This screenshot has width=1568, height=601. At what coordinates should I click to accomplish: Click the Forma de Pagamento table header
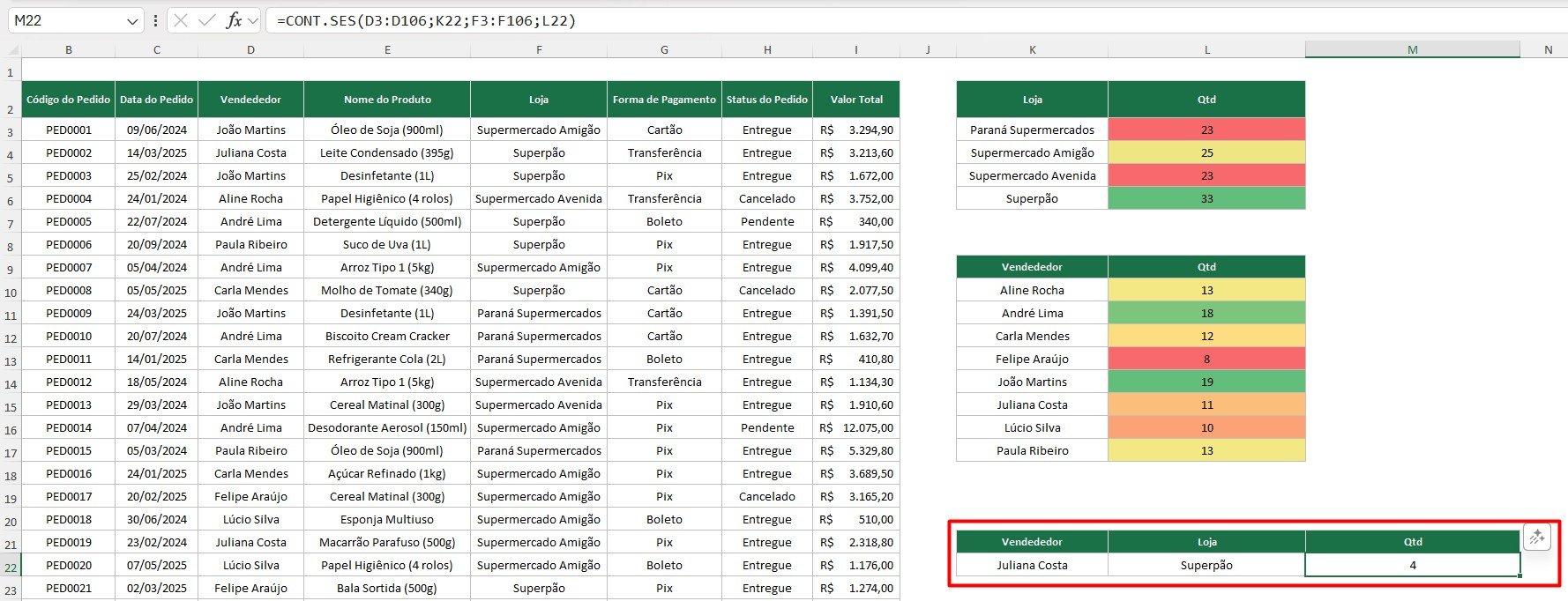tap(664, 100)
